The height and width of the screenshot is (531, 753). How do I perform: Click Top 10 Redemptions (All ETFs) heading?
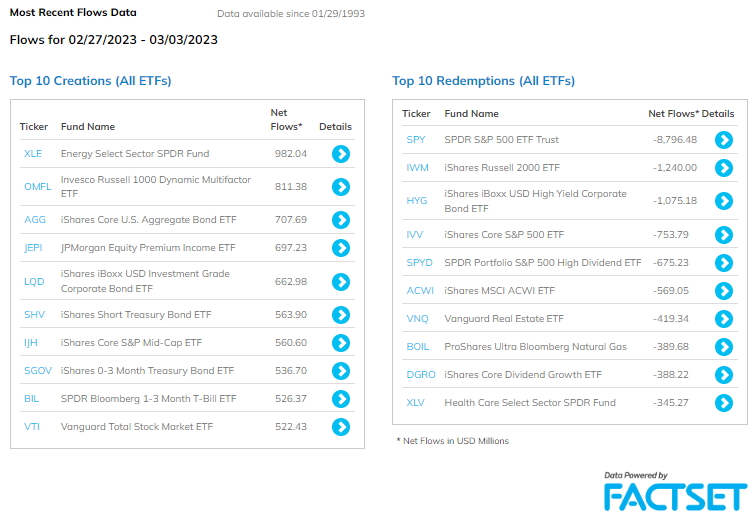483,81
